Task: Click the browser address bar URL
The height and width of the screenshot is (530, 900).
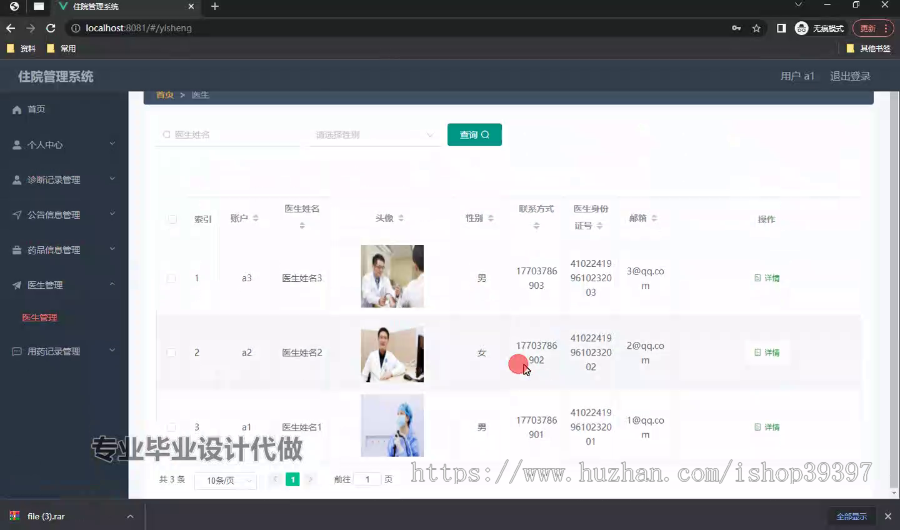Action: 138,28
